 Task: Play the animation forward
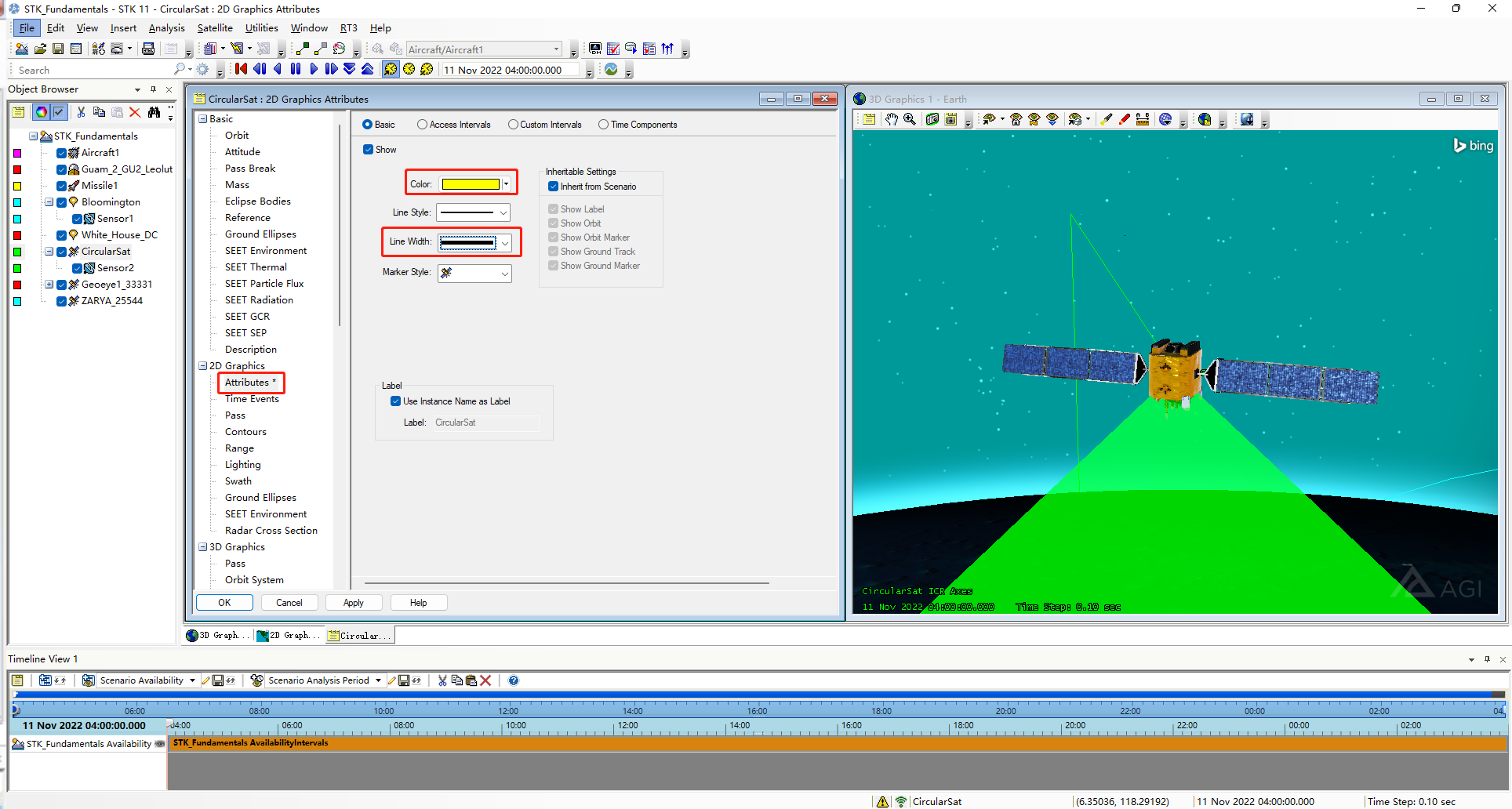pos(313,69)
